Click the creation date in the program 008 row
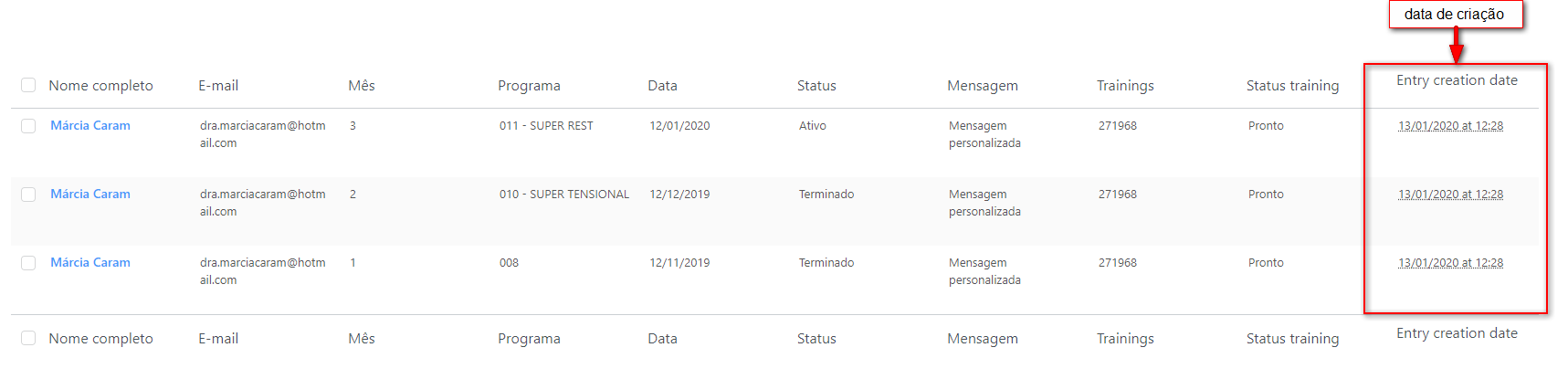 click(x=1450, y=263)
